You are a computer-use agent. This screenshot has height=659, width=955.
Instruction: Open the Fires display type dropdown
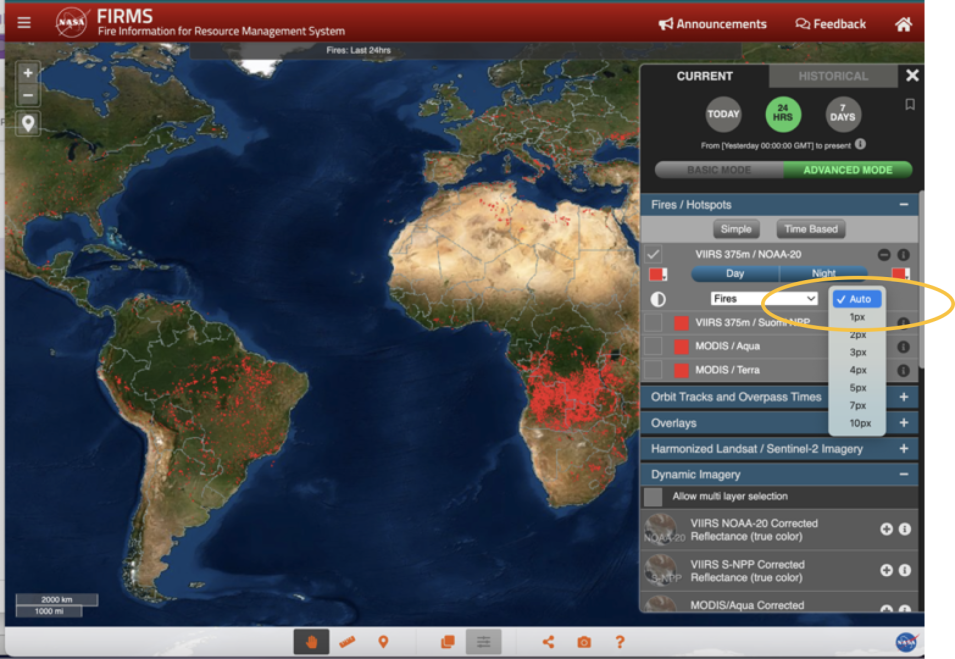(x=764, y=298)
